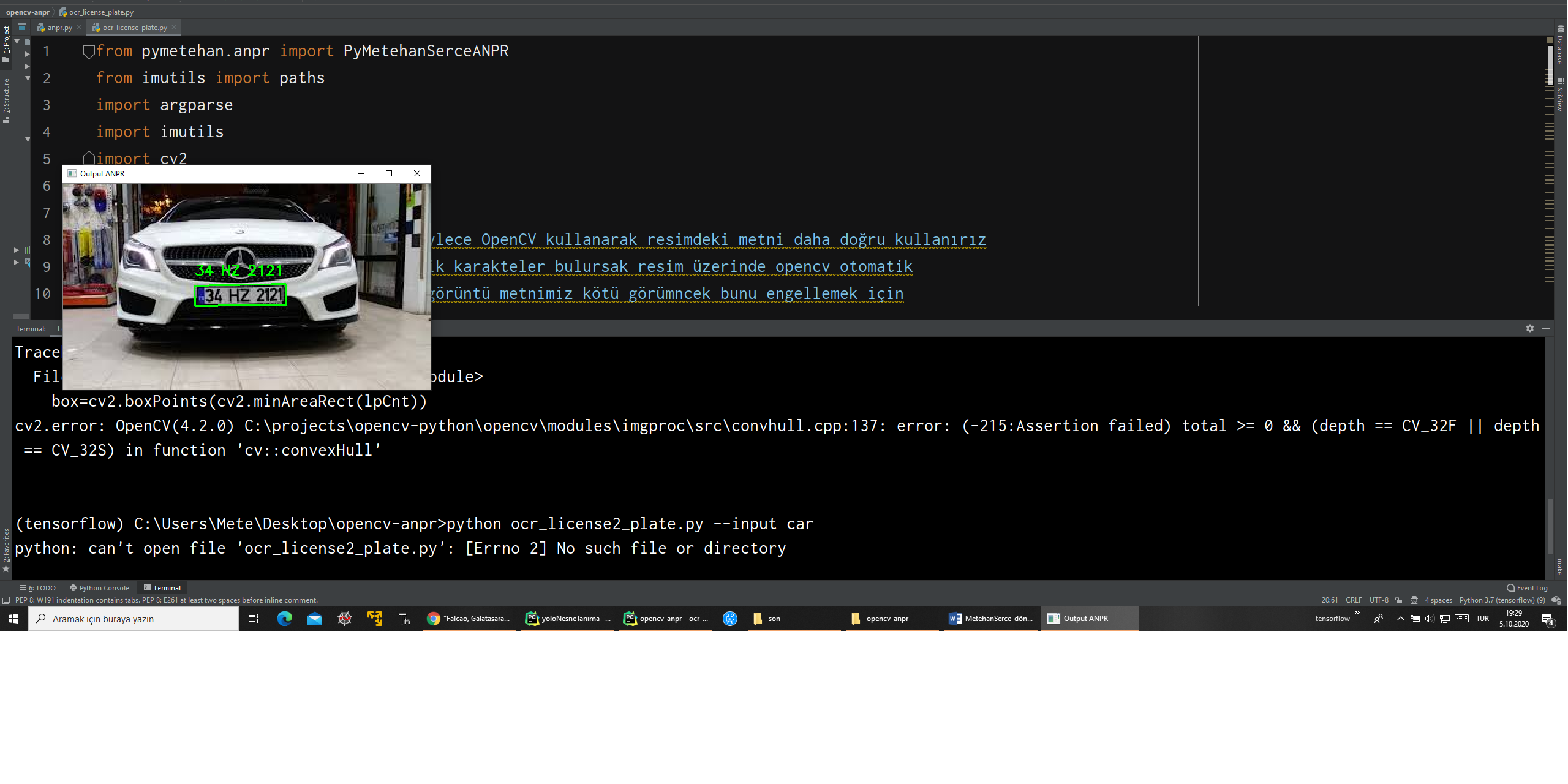The image size is (1568, 784).
Task: Open the MetehanSerce Word document in taskbar
Action: [991, 619]
